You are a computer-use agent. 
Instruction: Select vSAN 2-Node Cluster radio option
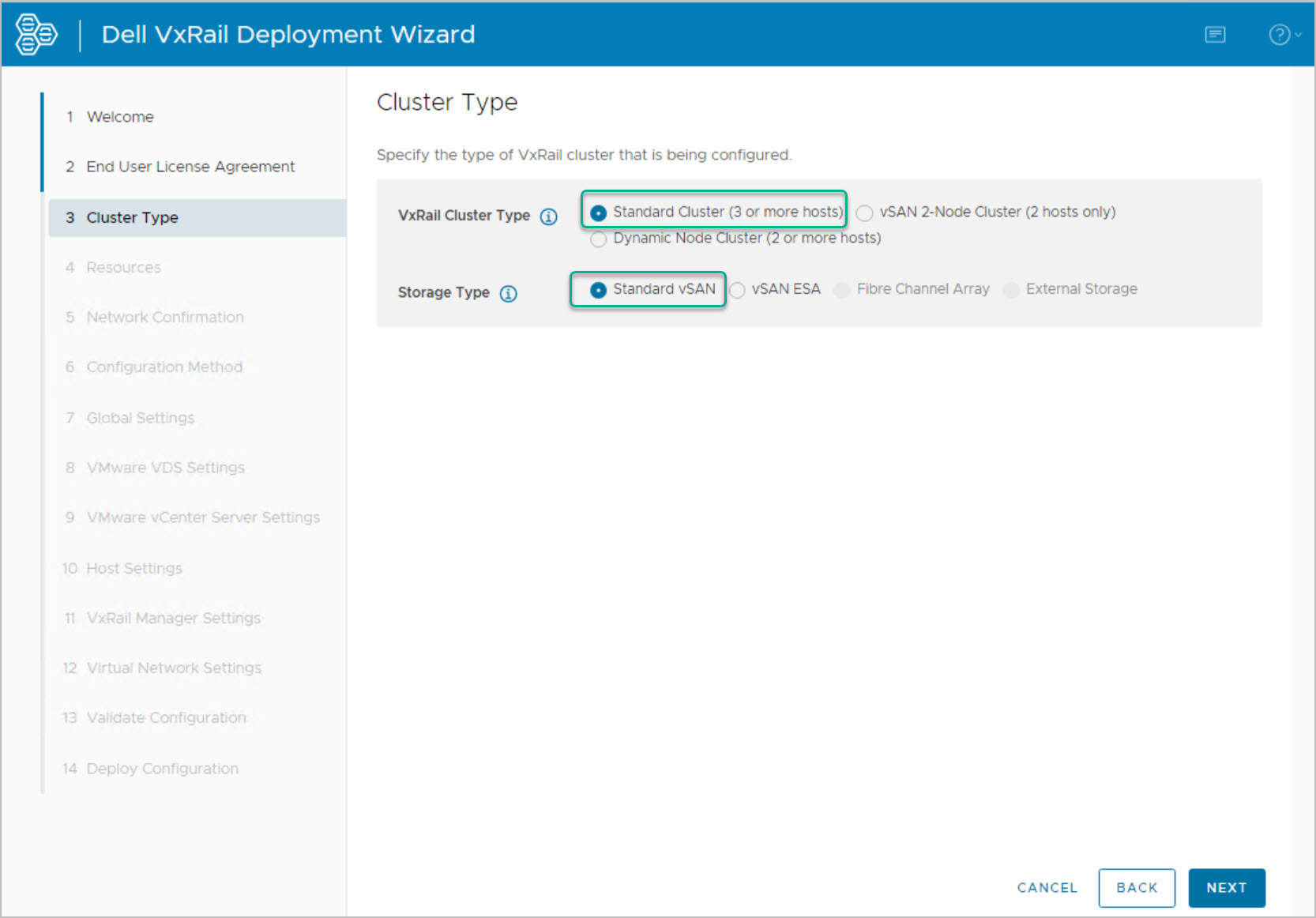[865, 213]
